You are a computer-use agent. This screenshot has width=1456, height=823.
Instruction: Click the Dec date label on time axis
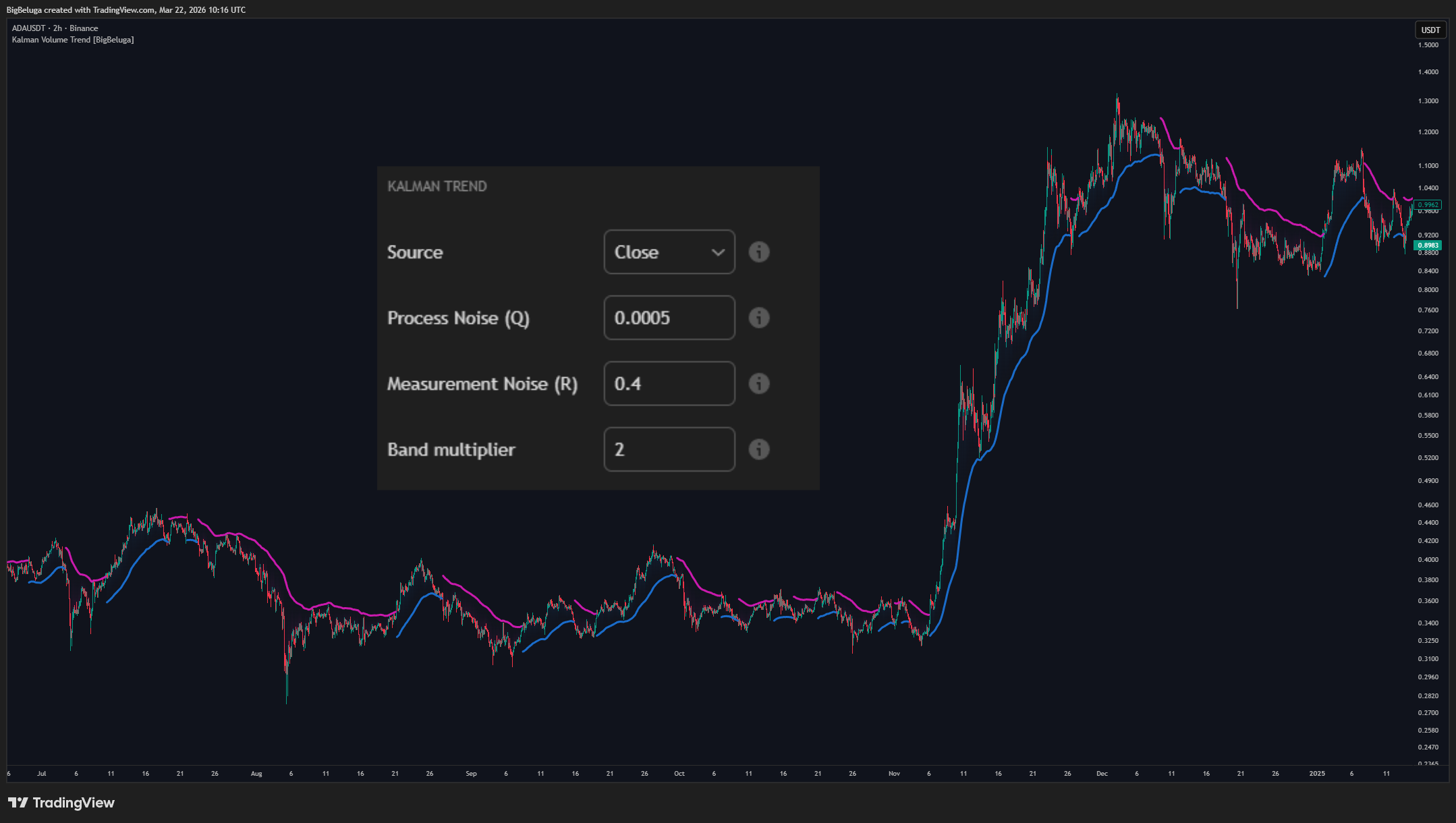pyautogui.click(x=1102, y=774)
